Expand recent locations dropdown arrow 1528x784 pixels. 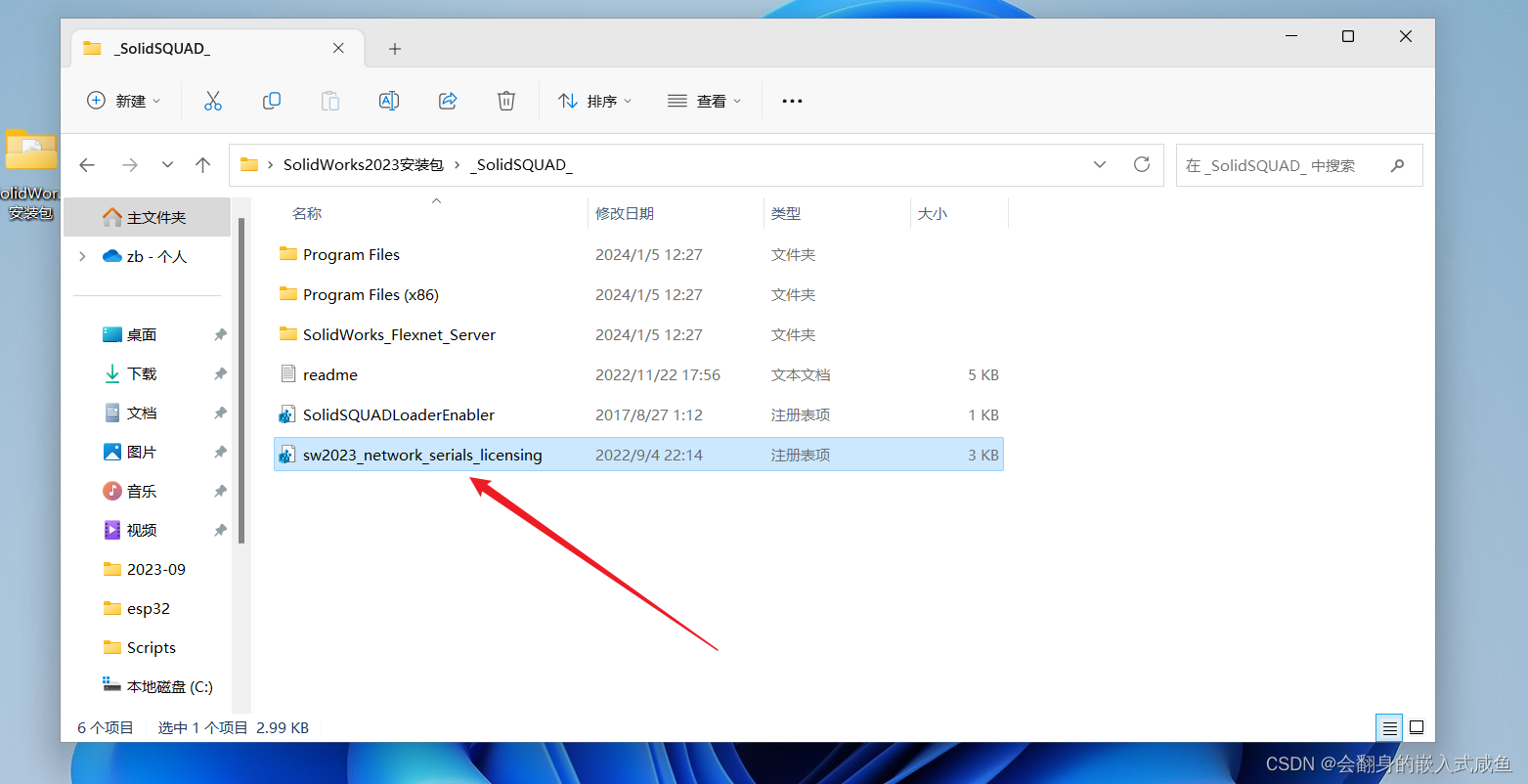(x=167, y=165)
